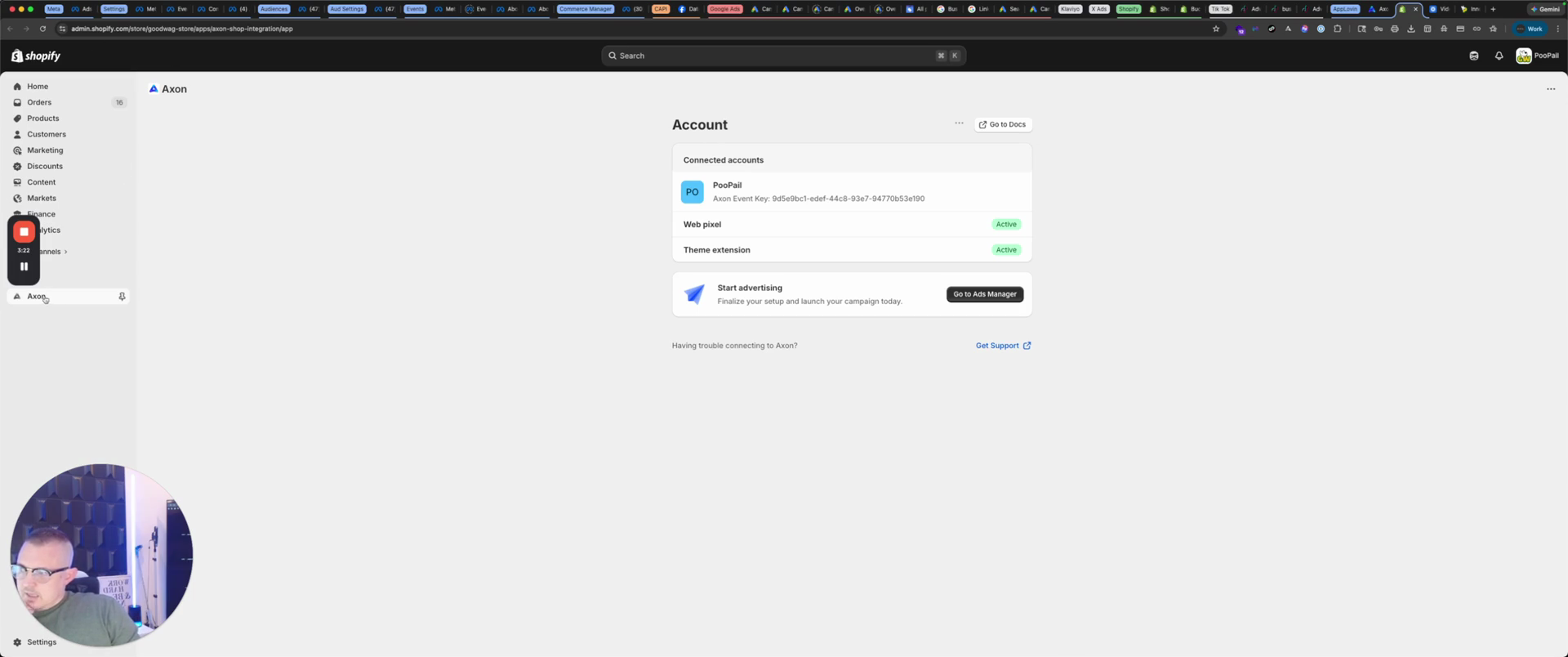Switch to the AppLovin tab group
The image size is (1568, 657).
pyautogui.click(x=1344, y=9)
